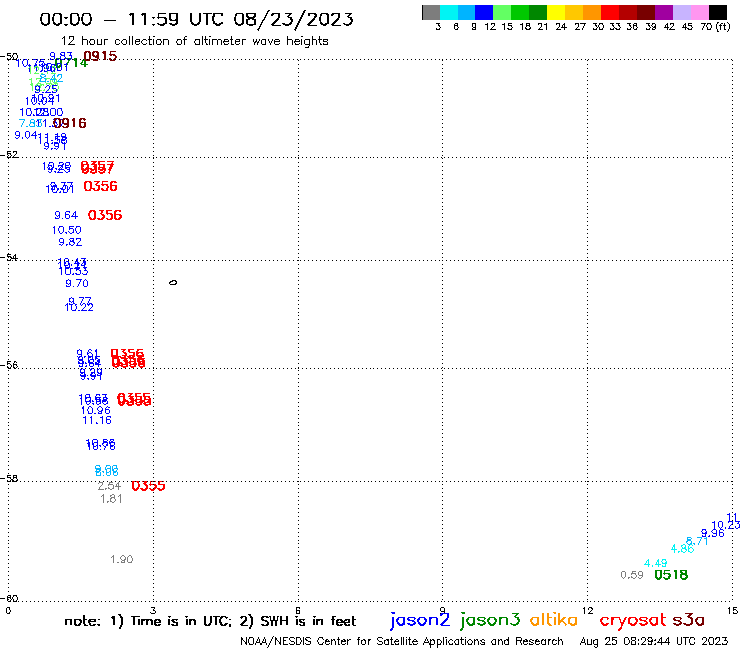Click the green time label '0518'
740x650 pixels.
tap(671, 575)
